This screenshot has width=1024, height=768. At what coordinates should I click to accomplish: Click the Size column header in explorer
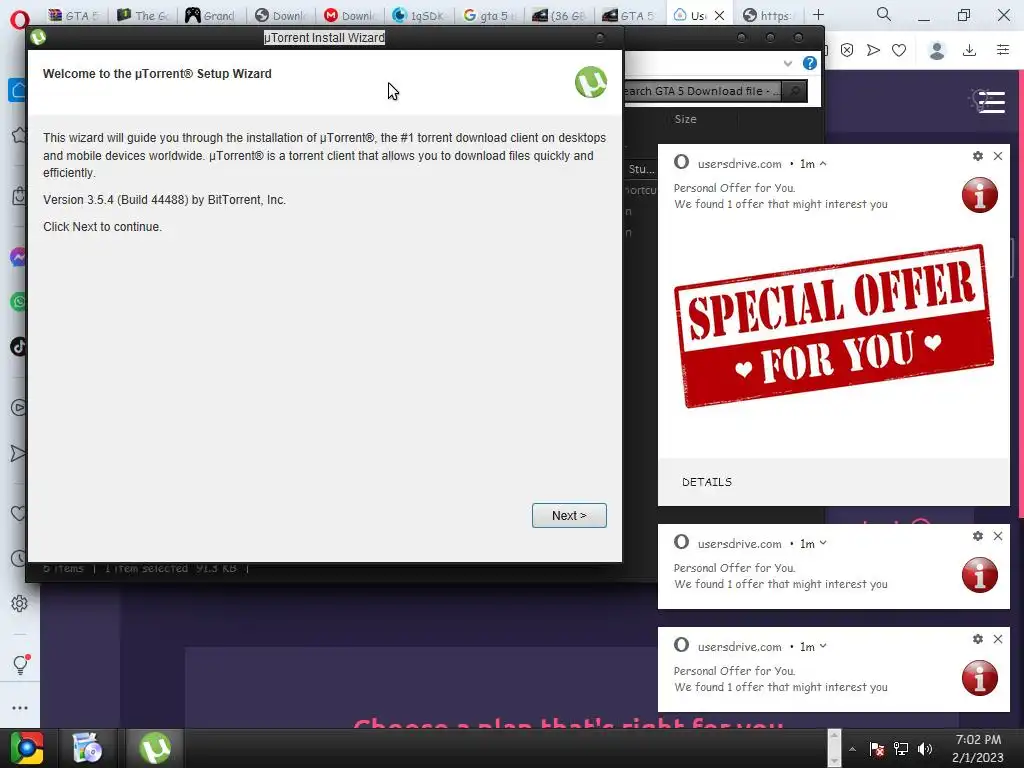point(685,119)
